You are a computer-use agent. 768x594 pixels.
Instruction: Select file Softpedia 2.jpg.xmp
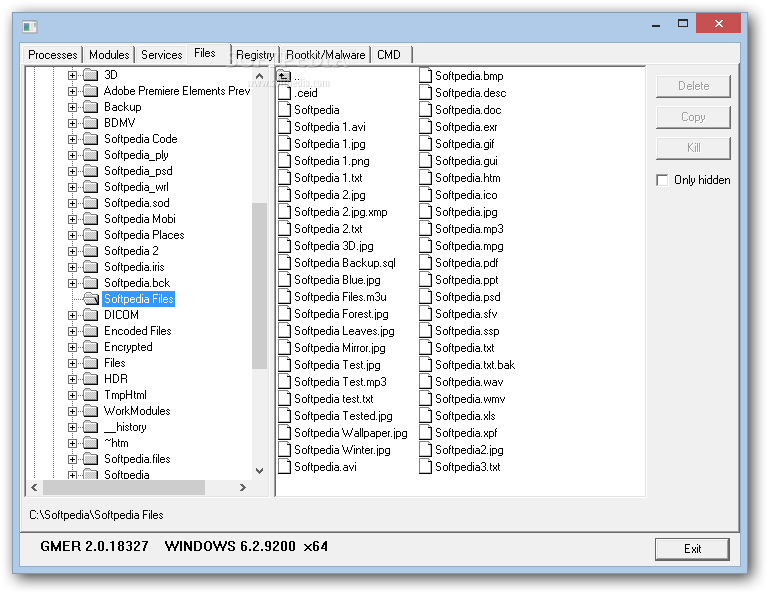[341, 212]
